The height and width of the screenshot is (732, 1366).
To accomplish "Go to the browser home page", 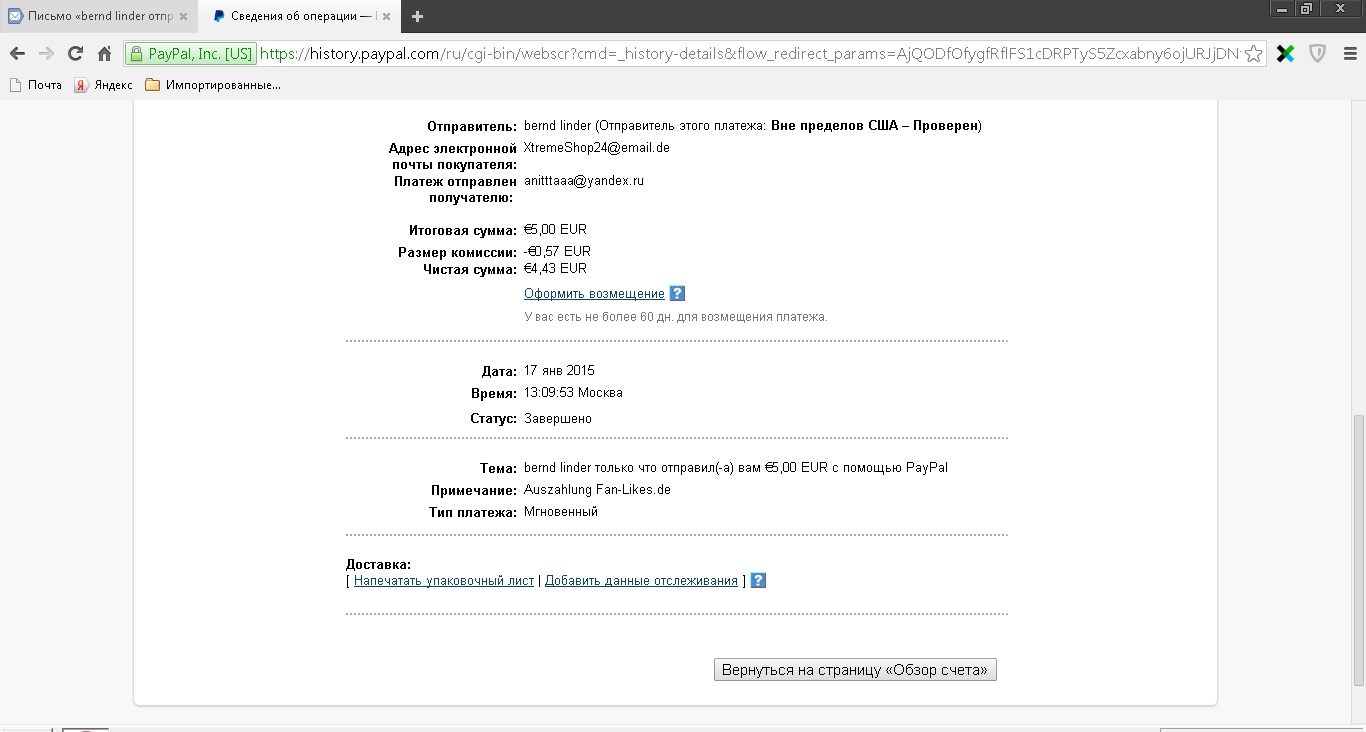I will (104, 54).
